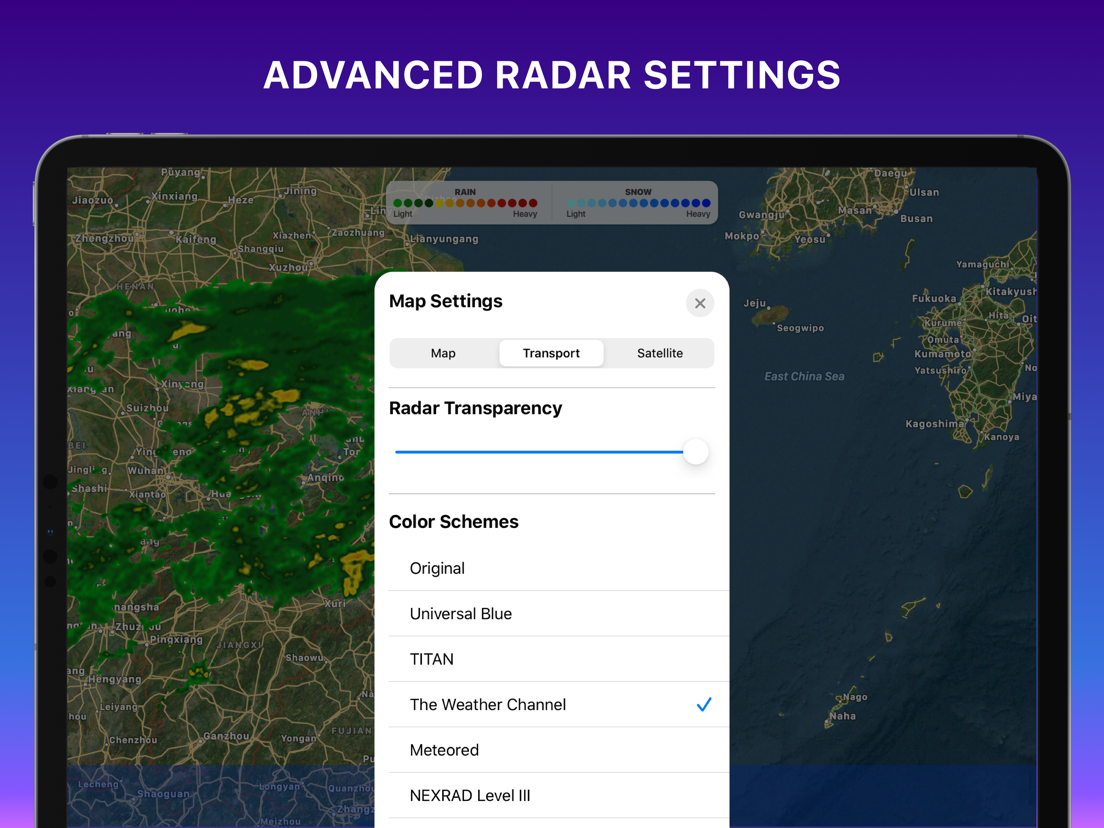Viewport: 1104px width, 828px height.
Task: Click the Mokpo city label
Action: [742, 236]
